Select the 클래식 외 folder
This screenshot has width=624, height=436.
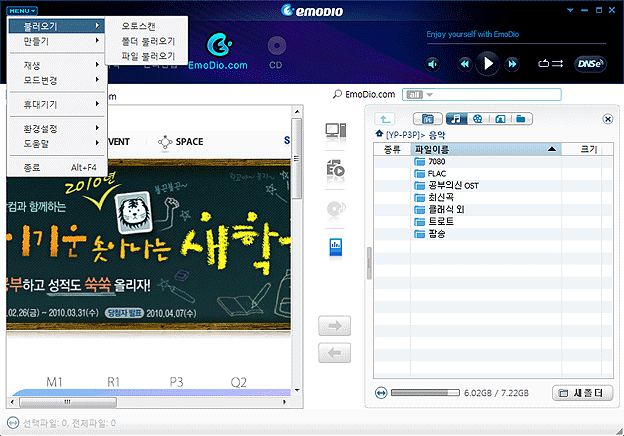[439, 209]
